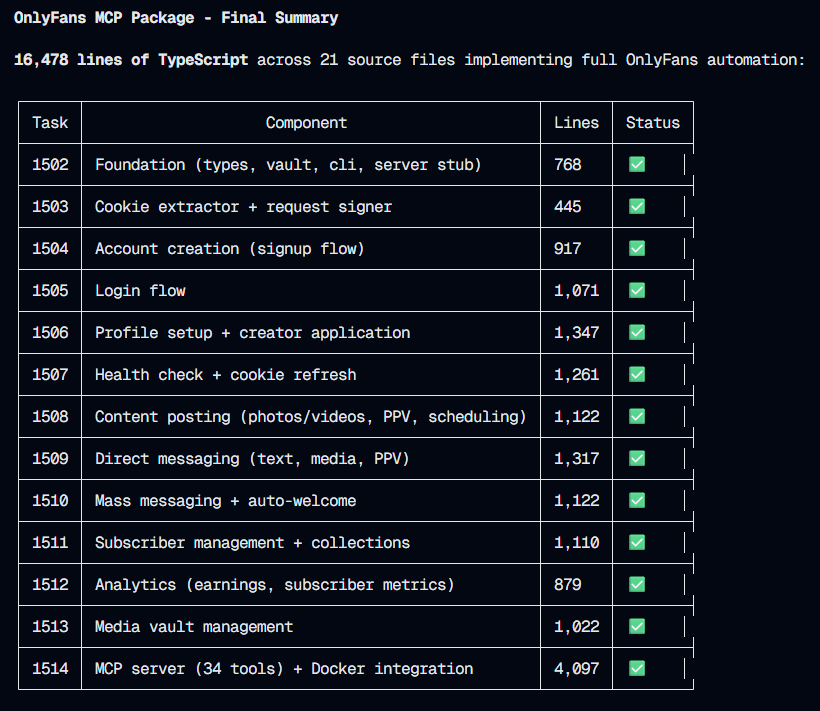The height and width of the screenshot is (711, 820).
Task: Click task number 1503
Action: [50, 207]
